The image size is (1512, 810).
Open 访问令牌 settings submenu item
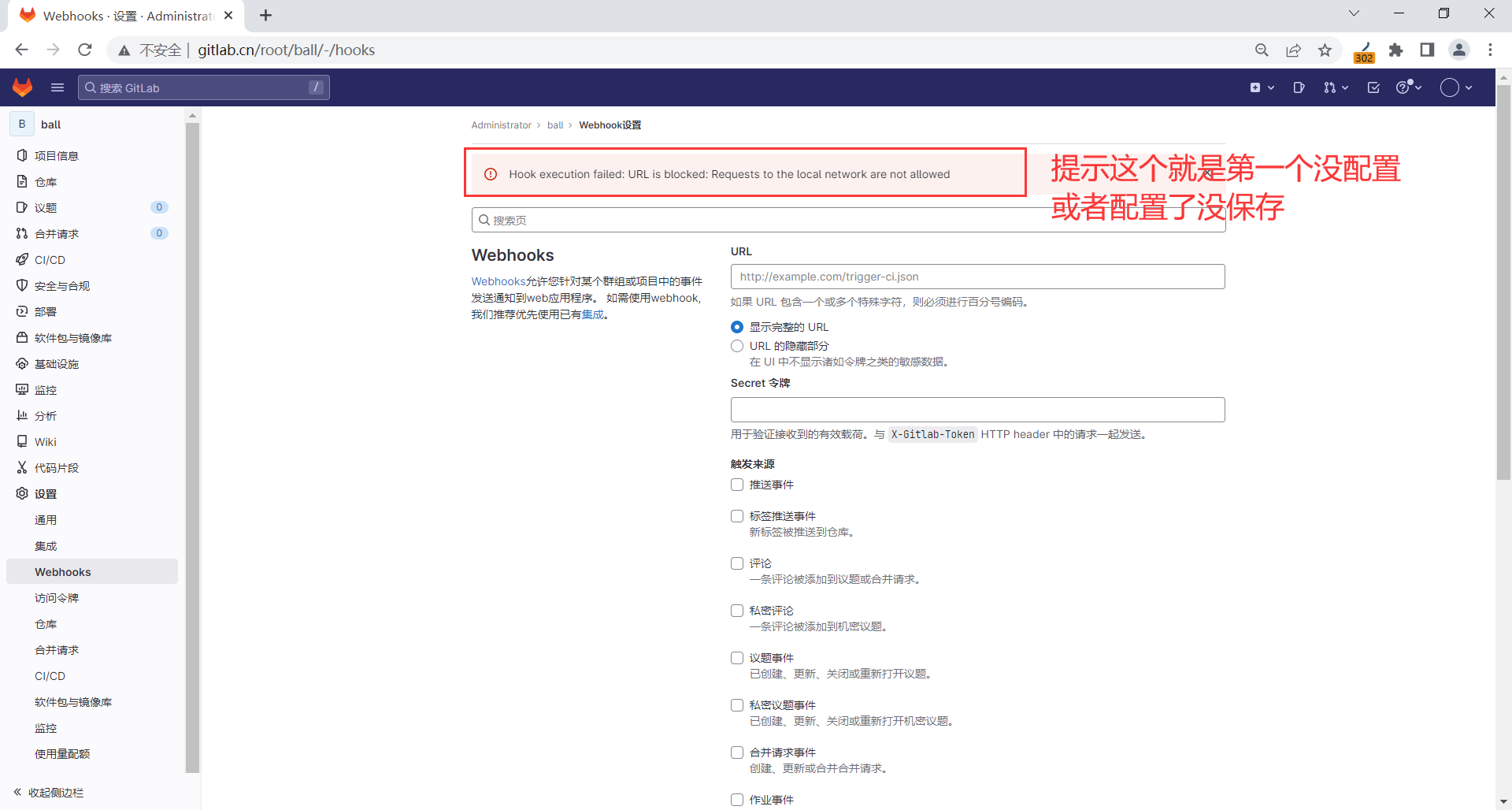pyautogui.click(x=57, y=598)
